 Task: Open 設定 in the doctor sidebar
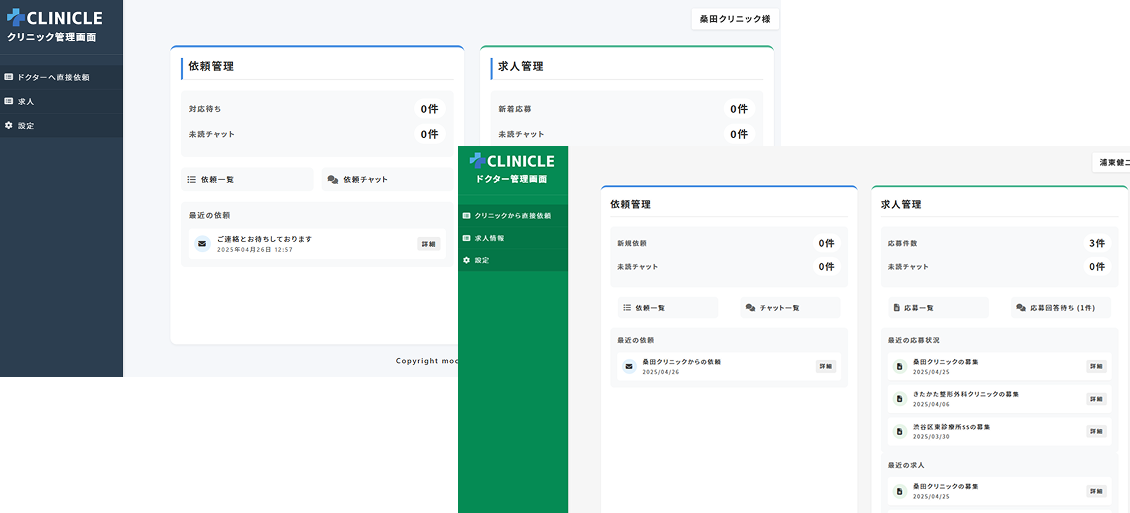pyautogui.click(x=513, y=260)
